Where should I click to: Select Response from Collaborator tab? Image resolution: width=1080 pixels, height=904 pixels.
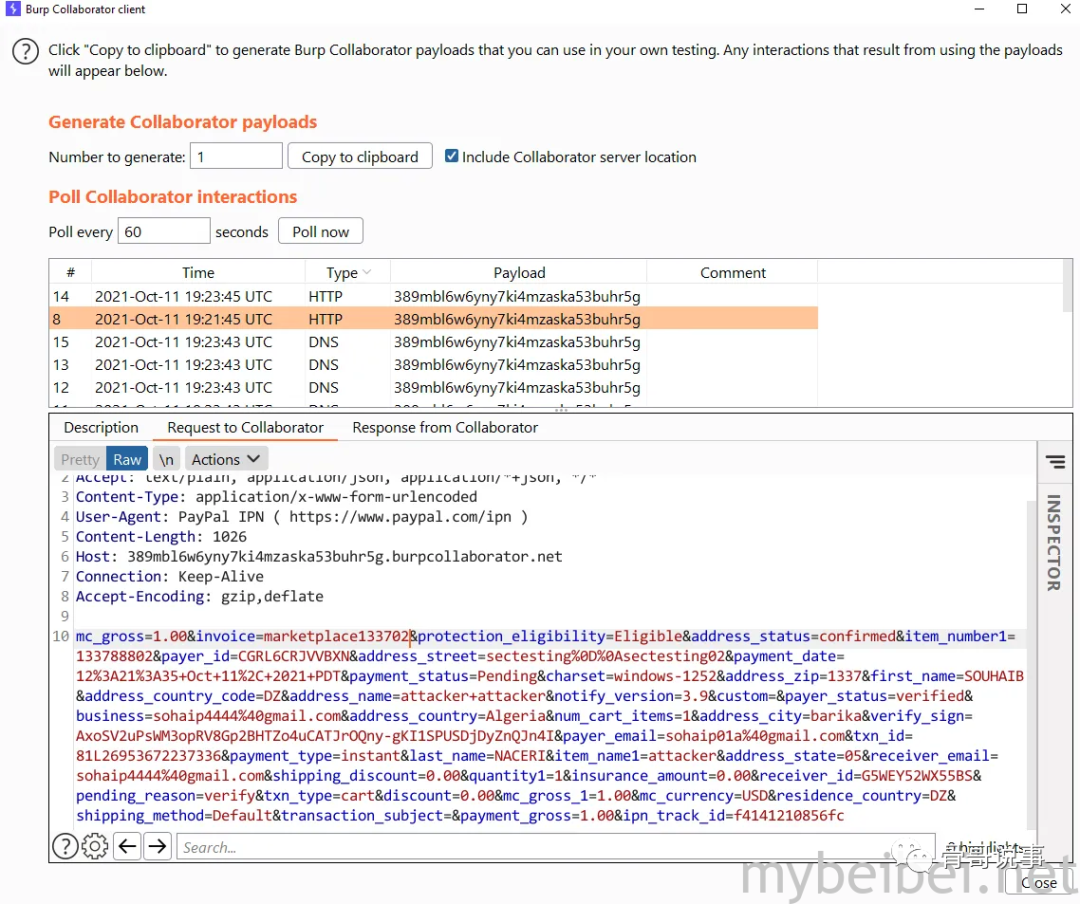(x=445, y=428)
